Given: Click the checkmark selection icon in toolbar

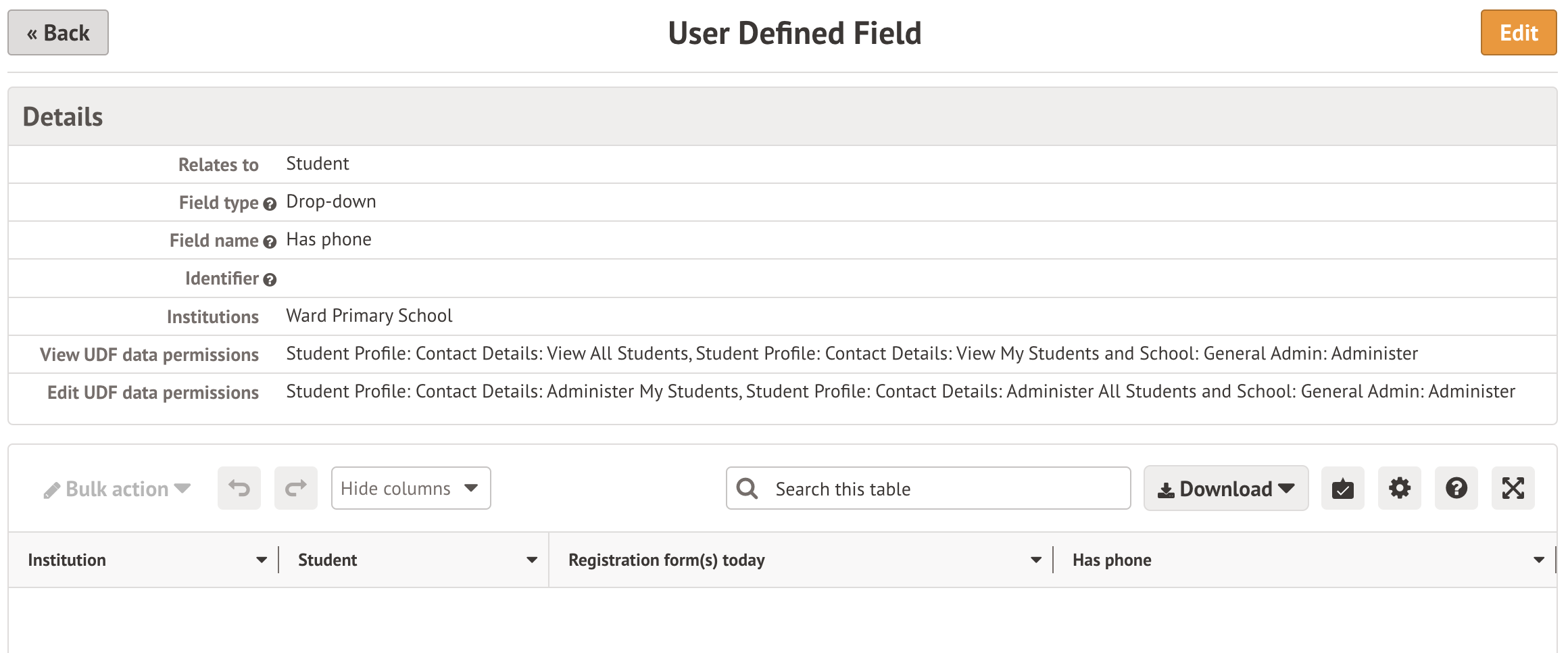Looking at the screenshot, I should [x=1342, y=488].
